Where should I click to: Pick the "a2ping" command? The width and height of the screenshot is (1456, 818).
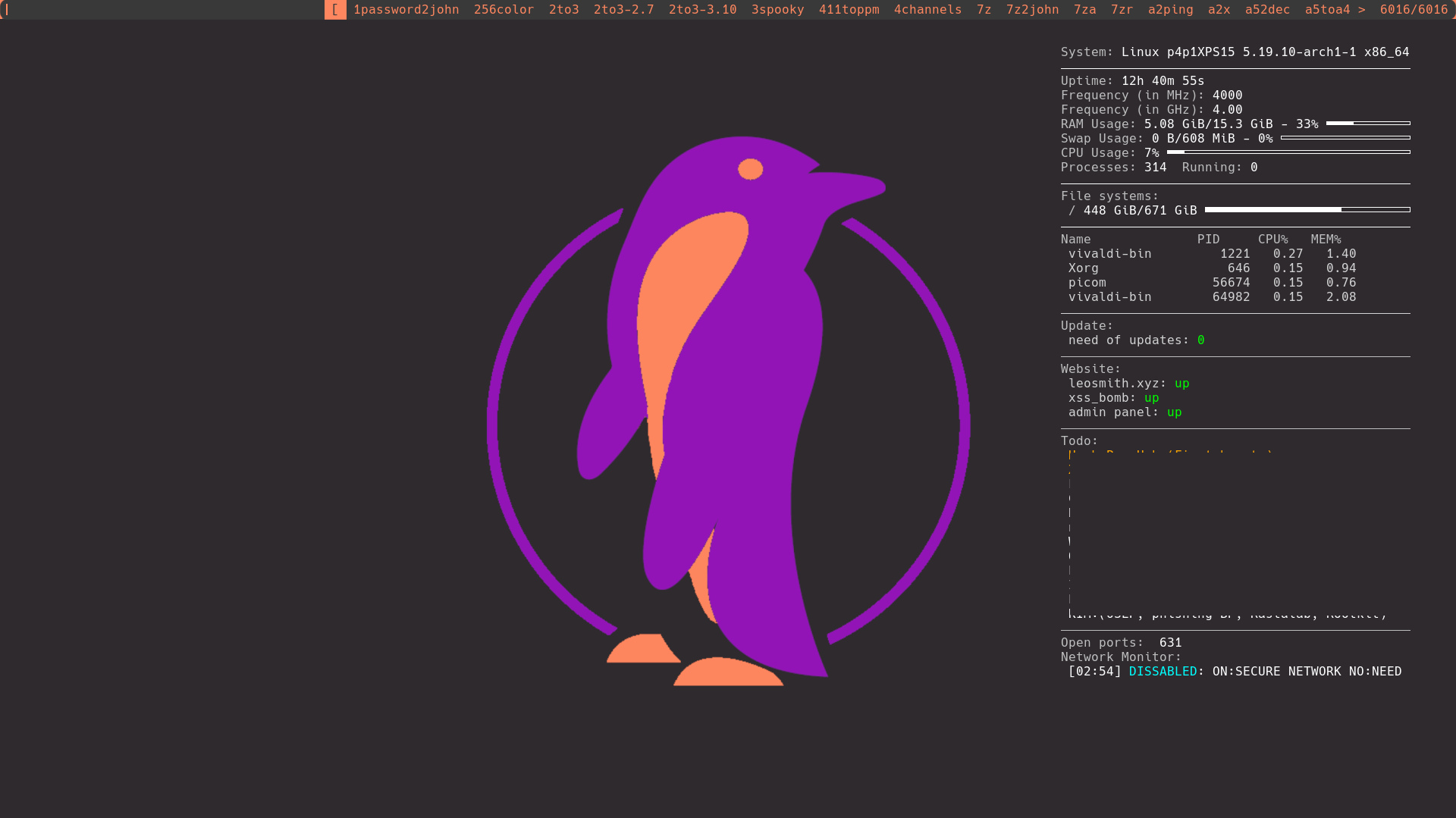[x=1171, y=10]
